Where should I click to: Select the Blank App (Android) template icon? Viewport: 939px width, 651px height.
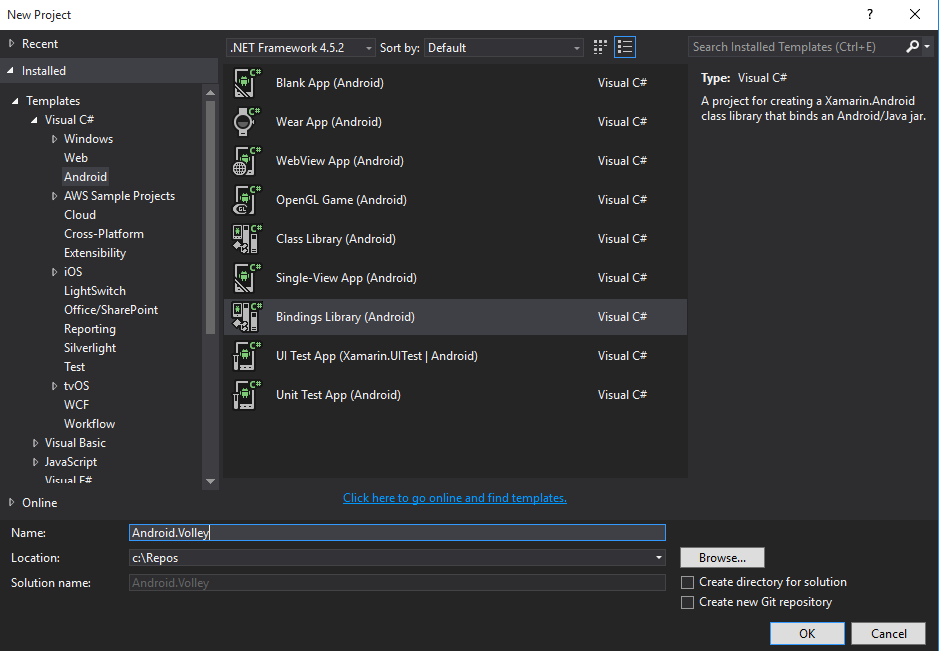(x=247, y=82)
